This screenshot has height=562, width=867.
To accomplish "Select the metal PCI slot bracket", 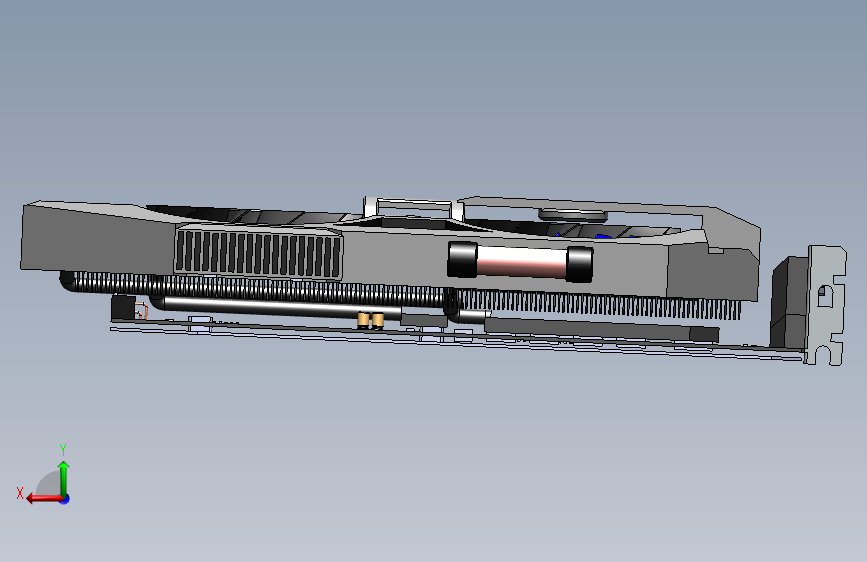I will [826, 305].
